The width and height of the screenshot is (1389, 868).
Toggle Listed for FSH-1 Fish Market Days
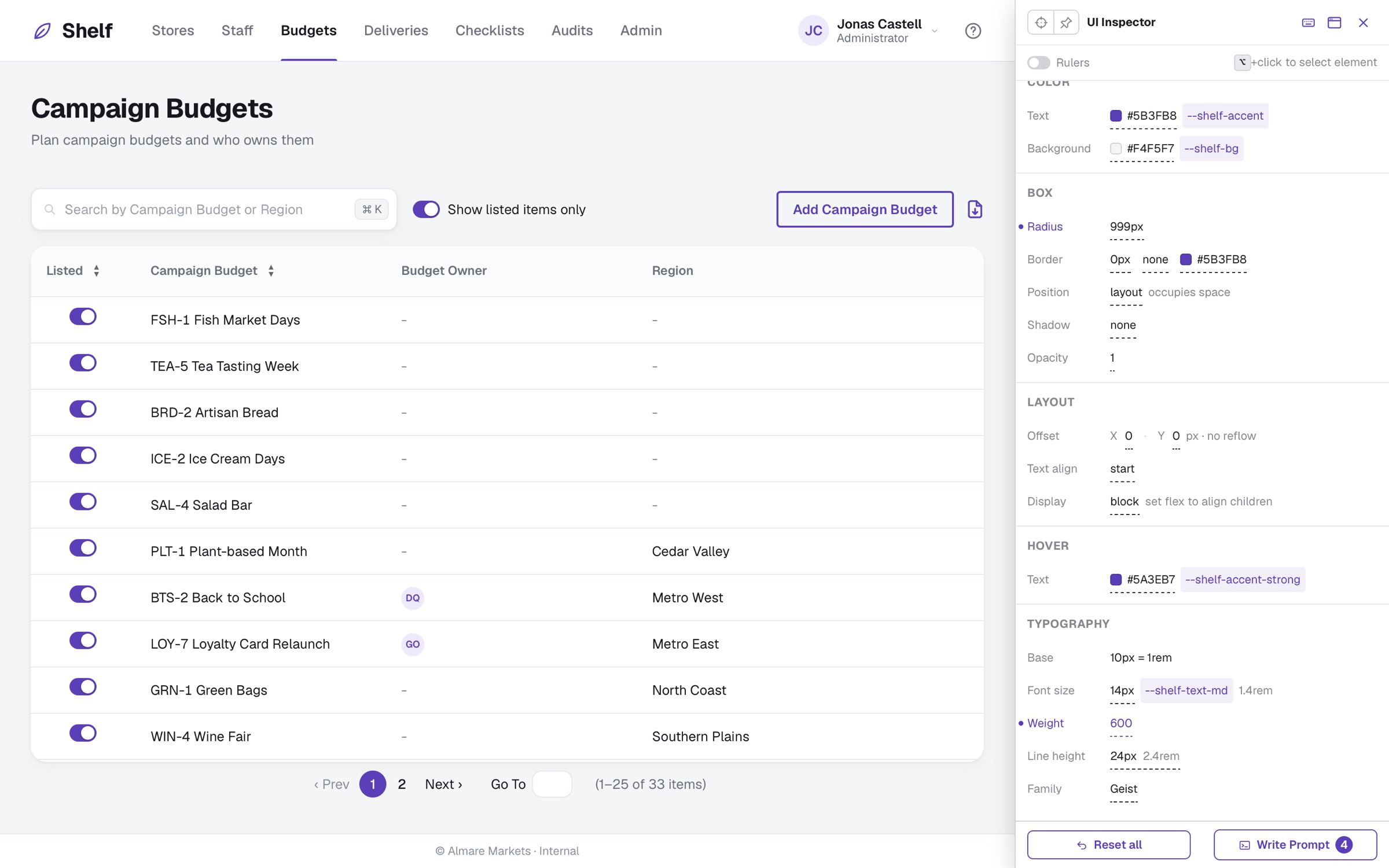[x=83, y=317]
